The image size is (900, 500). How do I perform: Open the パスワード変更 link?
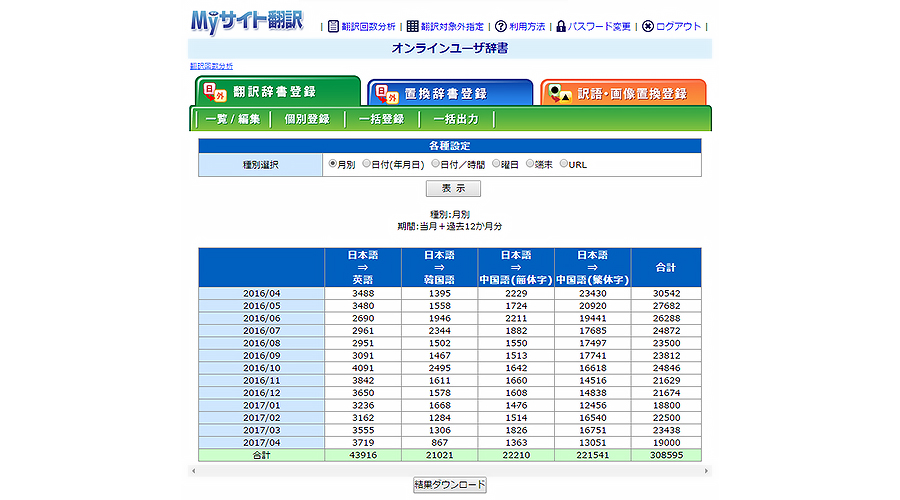tap(599, 26)
